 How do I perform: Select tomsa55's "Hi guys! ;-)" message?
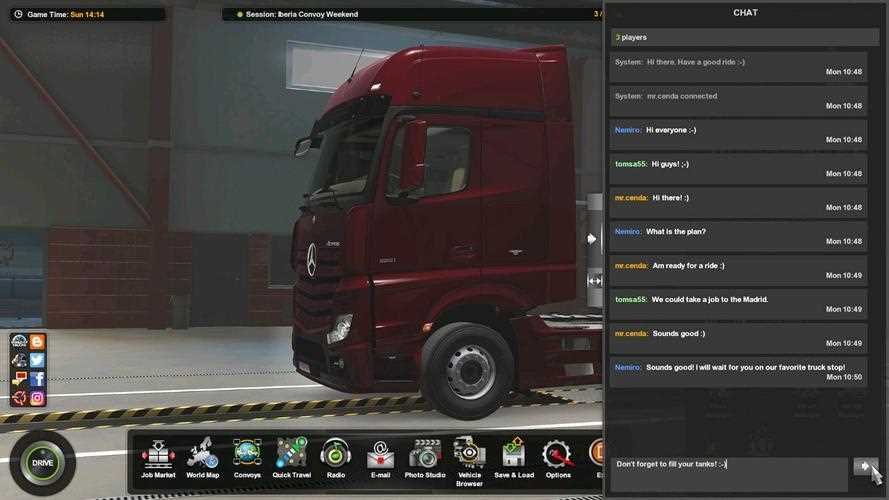(738, 169)
